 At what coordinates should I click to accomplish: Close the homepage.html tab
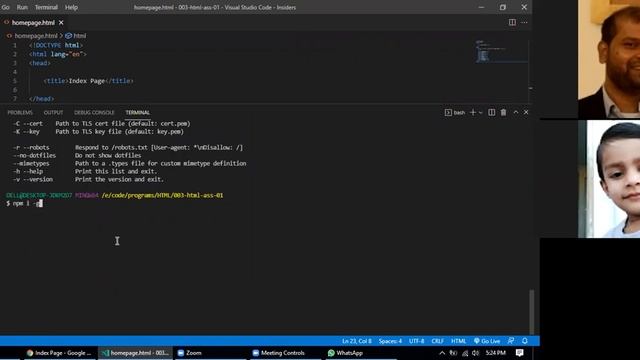coord(61,23)
